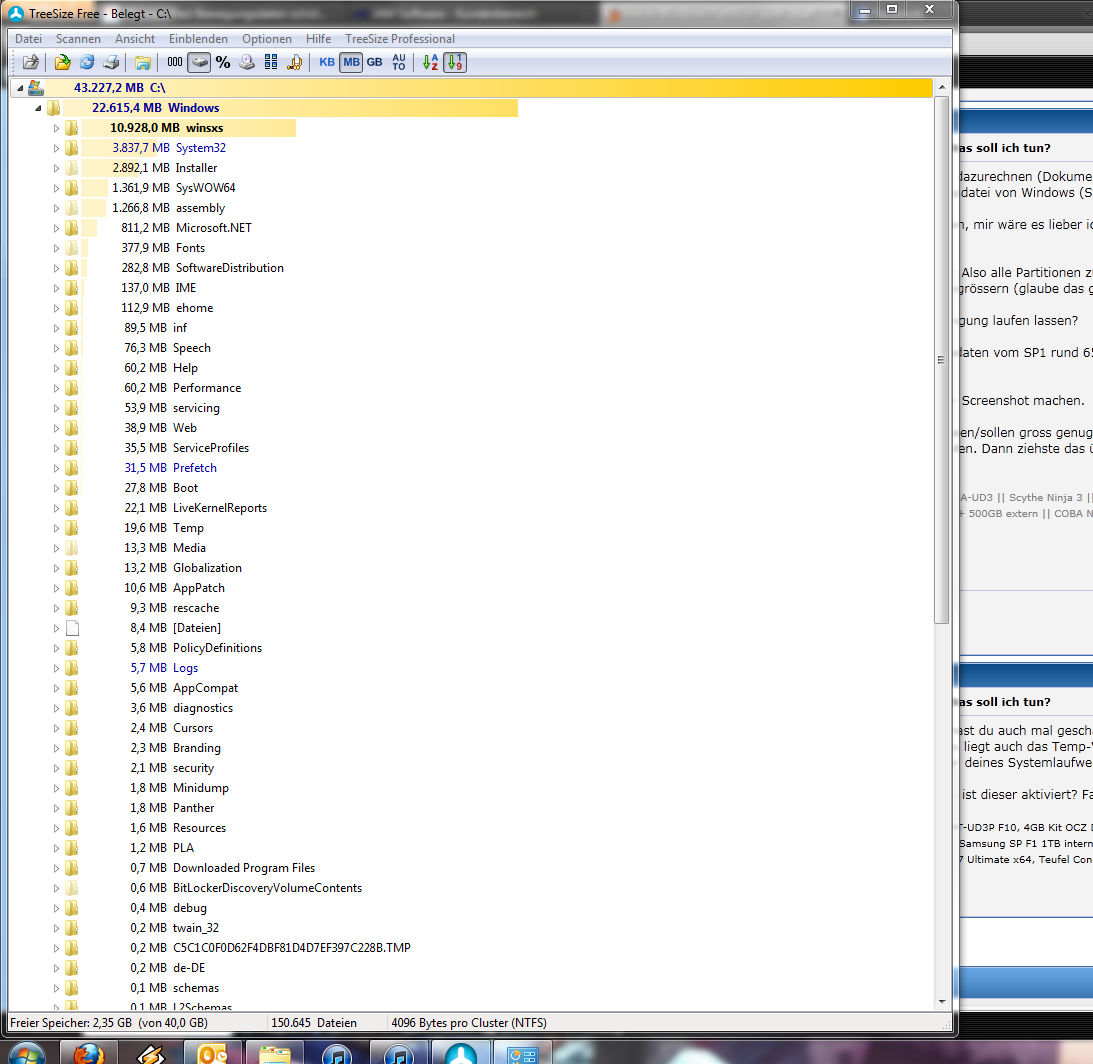This screenshot has width=1093, height=1064.
Task: Open the TreeSize Professional menu
Action: coord(400,39)
